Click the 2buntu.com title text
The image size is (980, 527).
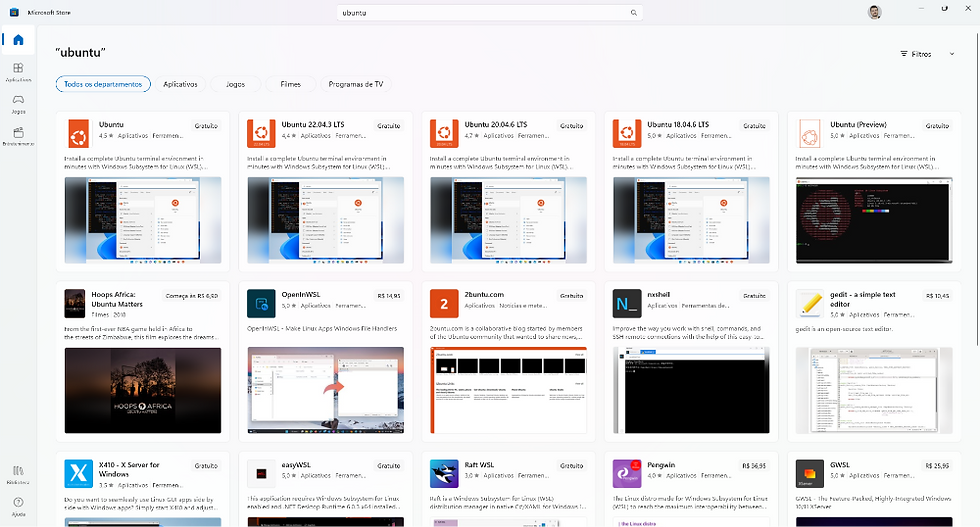[484, 294]
